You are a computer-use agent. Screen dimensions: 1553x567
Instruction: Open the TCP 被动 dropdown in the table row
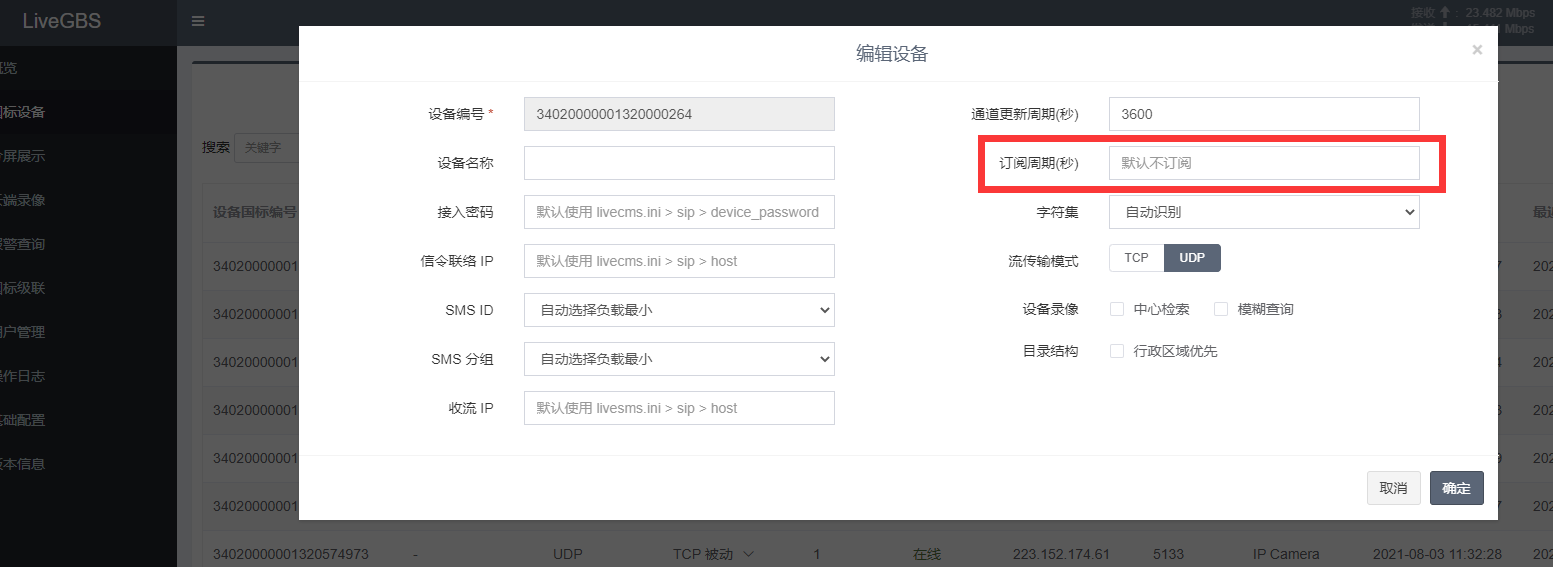(x=712, y=554)
